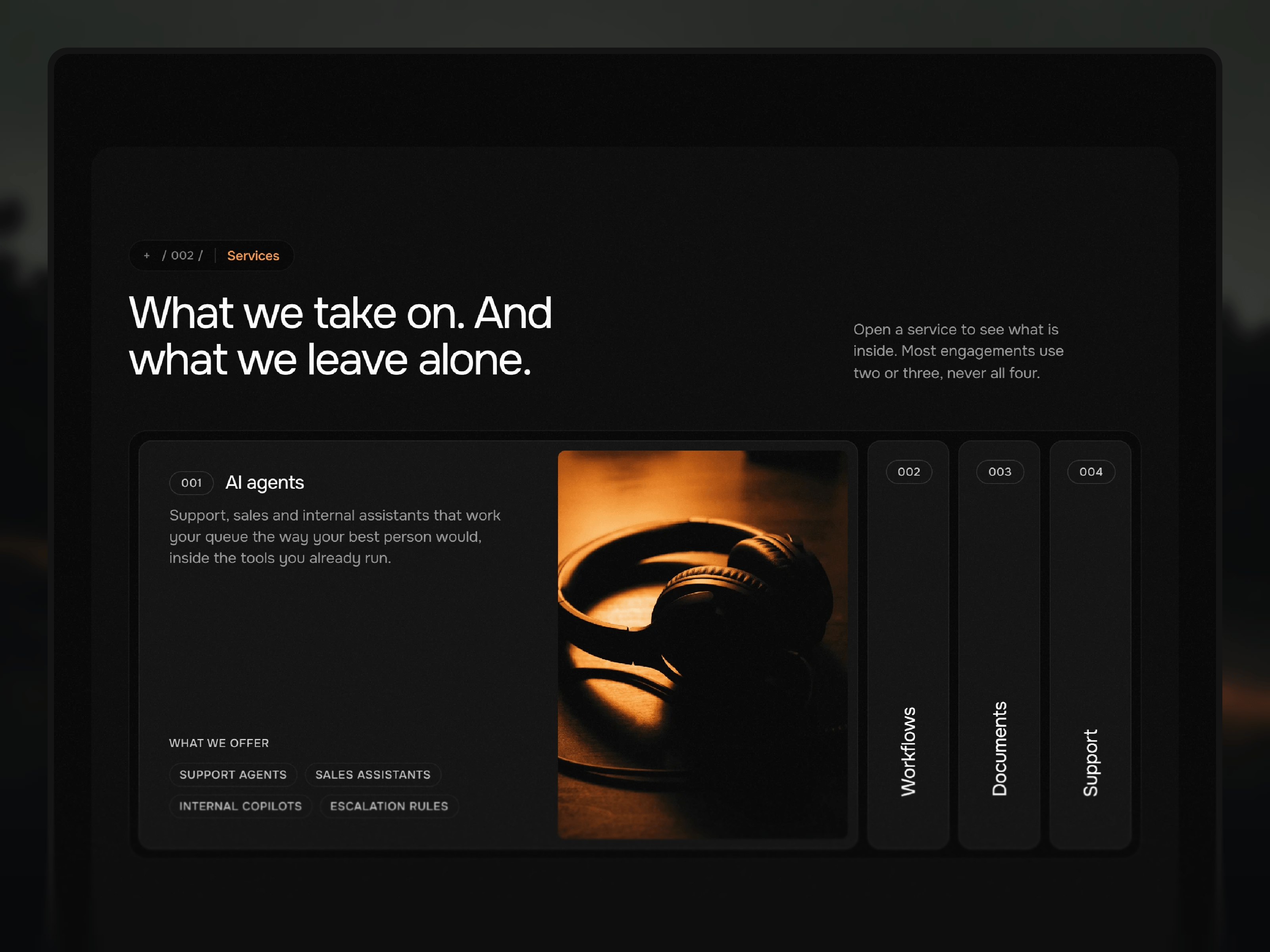Select the Sales Assistants tag
Screen dimensions: 1270x952
pyautogui.click(x=373, y=775)
